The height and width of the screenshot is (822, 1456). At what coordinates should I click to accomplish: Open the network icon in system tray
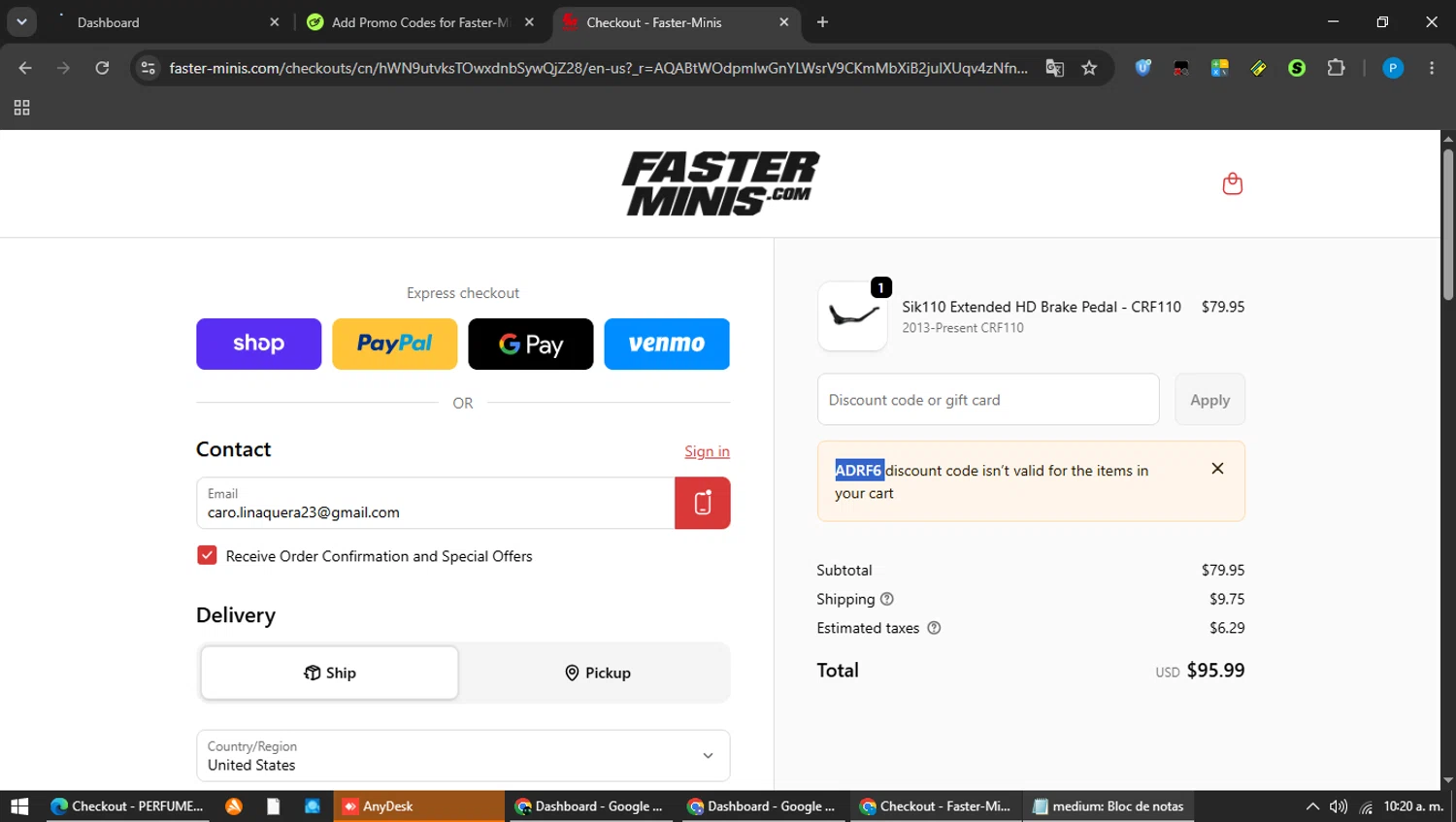1366,806
